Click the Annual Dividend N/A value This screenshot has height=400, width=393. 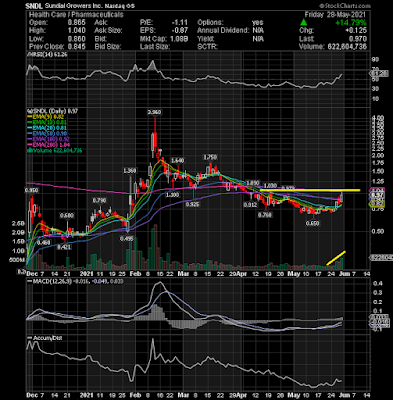coord(258,31)
